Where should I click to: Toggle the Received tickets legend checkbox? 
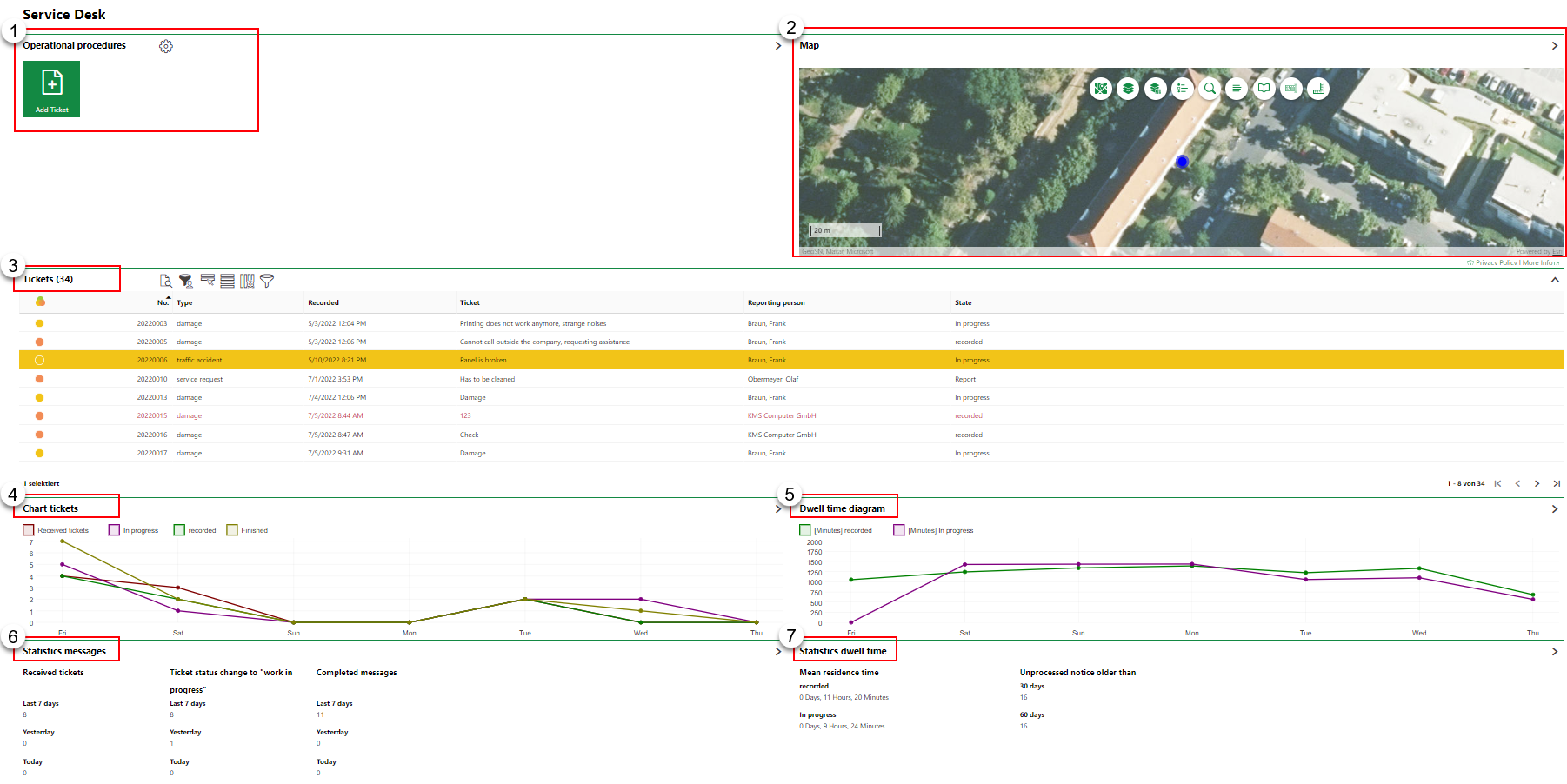(x=29, y=530)
